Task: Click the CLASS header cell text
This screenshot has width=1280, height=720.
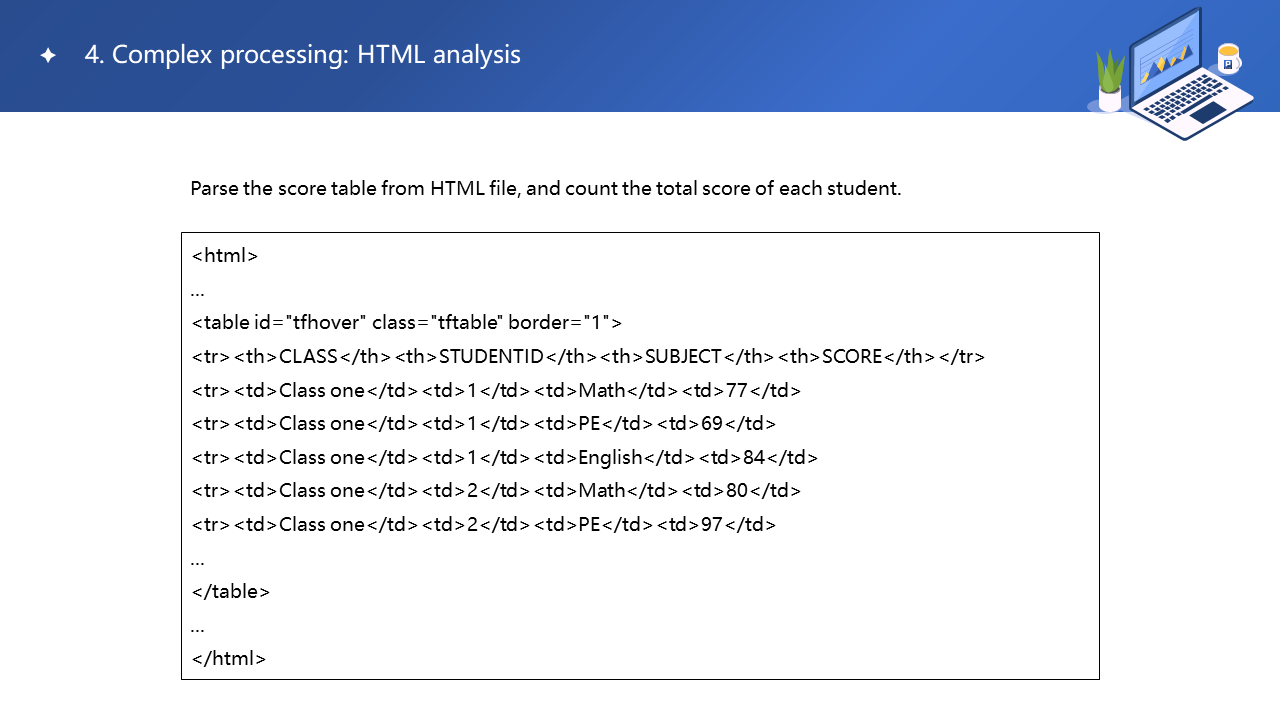Action: [x=308, y=356]
